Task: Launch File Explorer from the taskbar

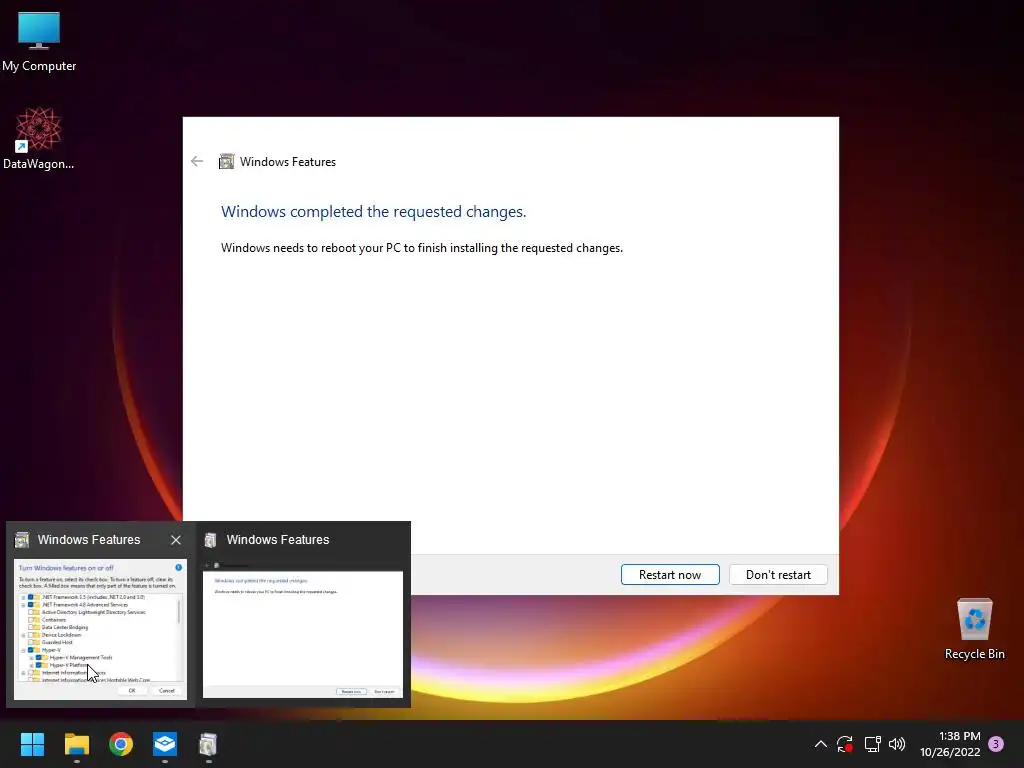Action: [x=77, y=744]
